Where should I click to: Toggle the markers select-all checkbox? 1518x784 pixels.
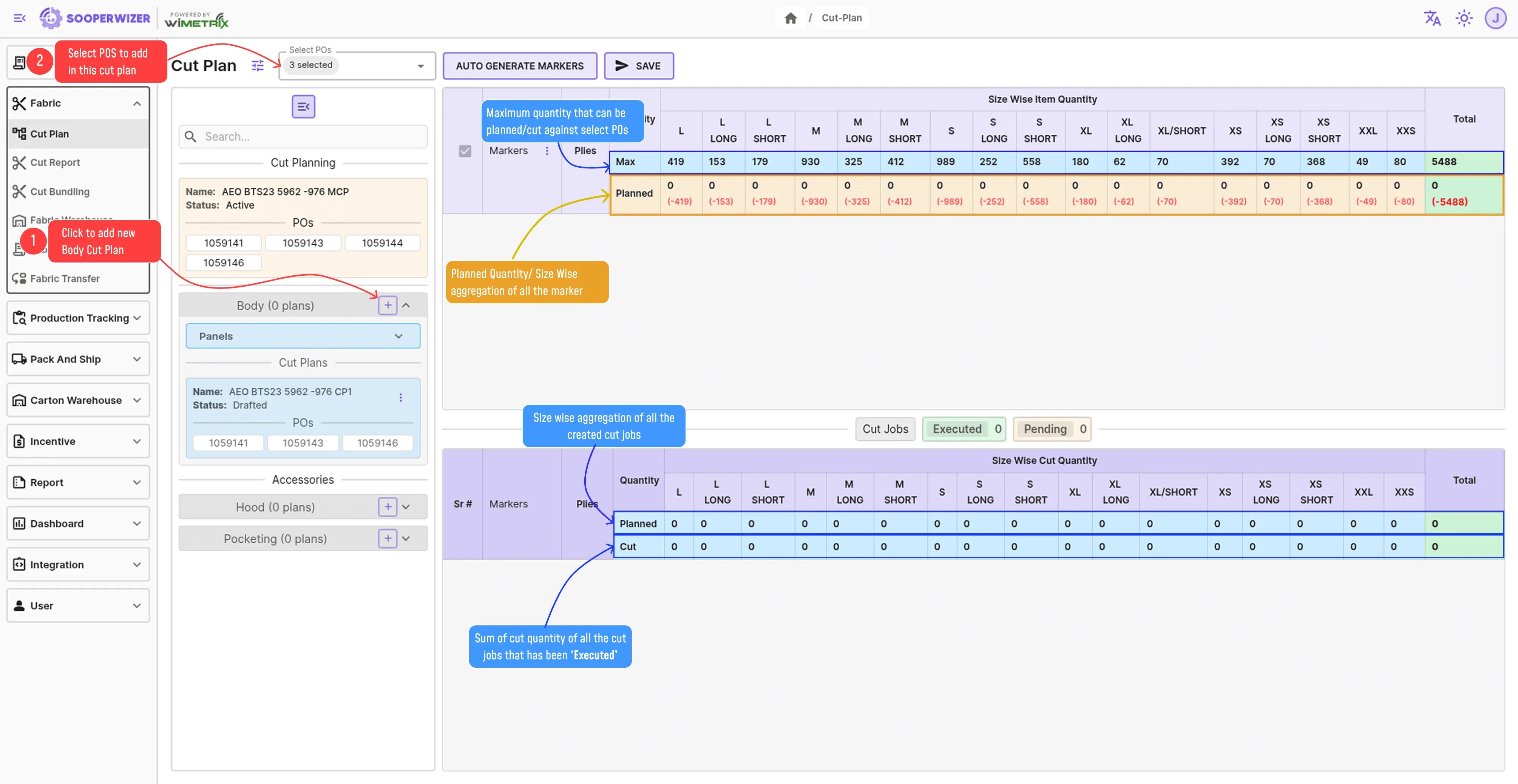click(465, 151)
